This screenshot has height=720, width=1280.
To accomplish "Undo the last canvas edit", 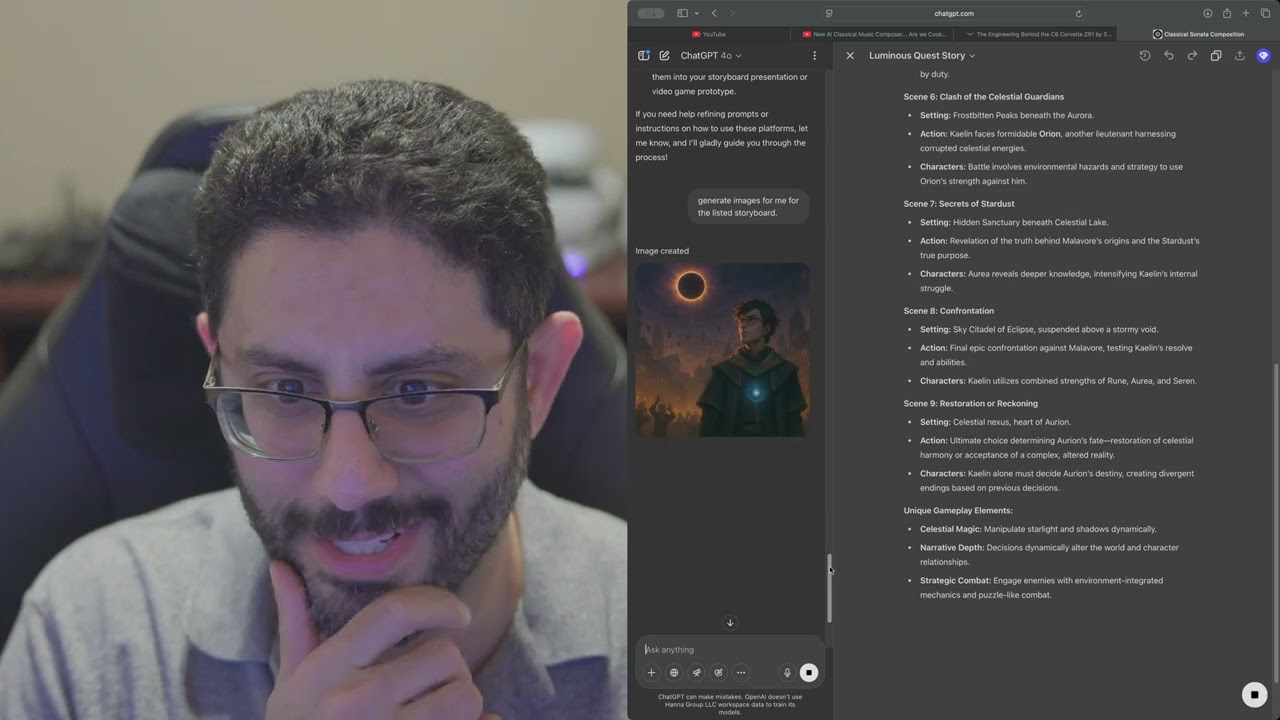I will [1168, 56].
